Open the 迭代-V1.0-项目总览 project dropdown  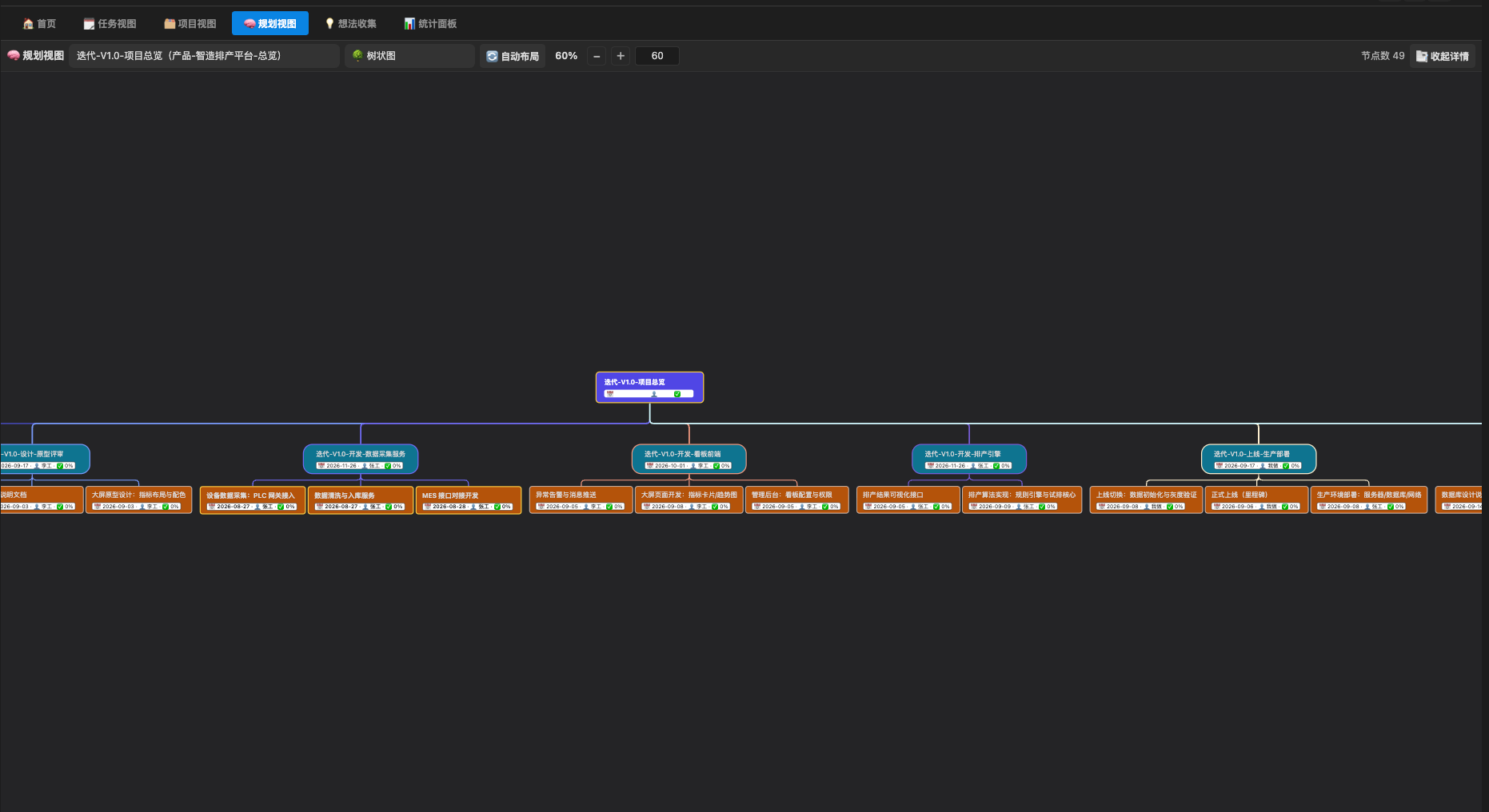tap(204, 56)
